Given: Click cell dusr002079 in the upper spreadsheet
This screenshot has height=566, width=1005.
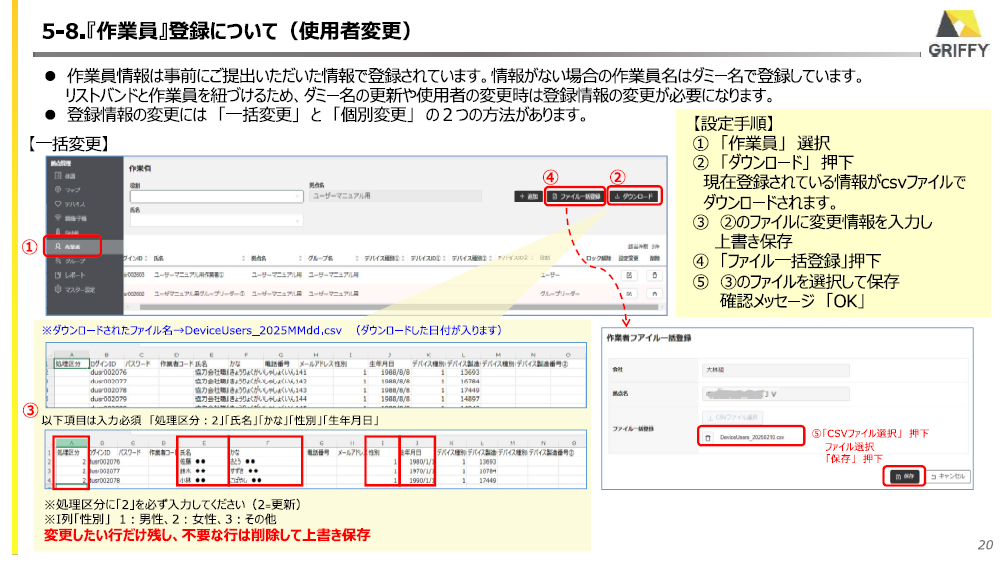Looking at the screenshot, I should coord(108,399).
